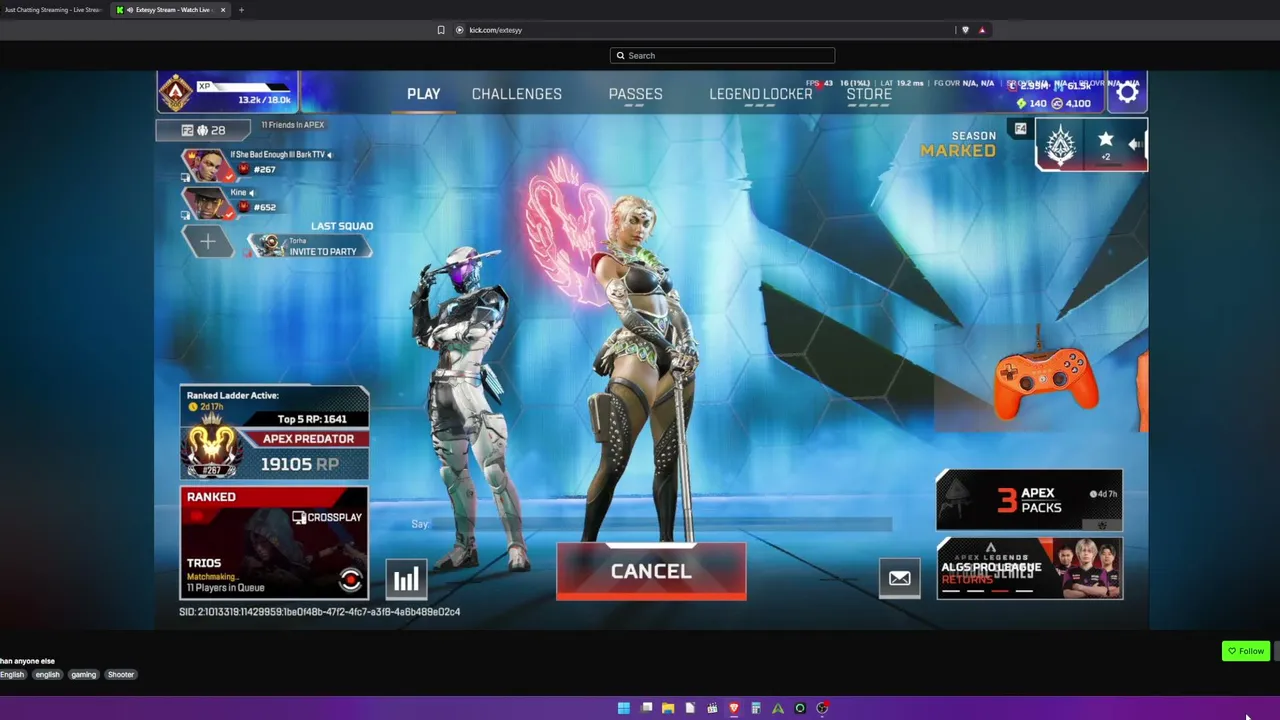The width and height of the screenshot is (1280, 720).
Task: Open a new browser tab
Action: pos(241,10)
